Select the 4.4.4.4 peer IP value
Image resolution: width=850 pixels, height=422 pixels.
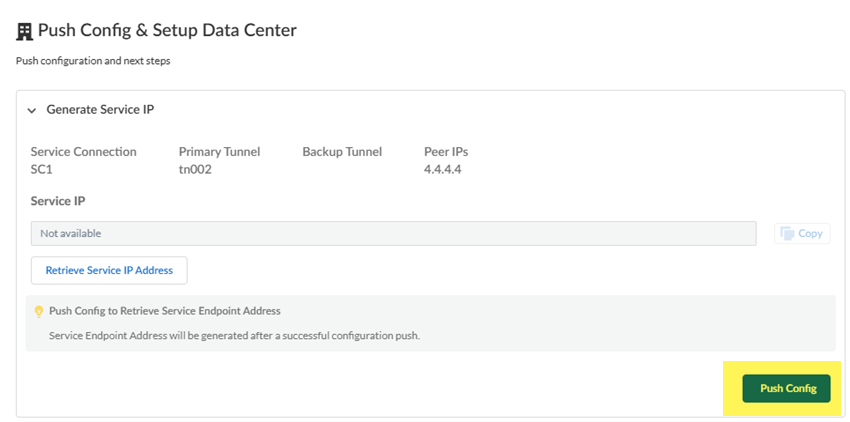pos(442,169)
